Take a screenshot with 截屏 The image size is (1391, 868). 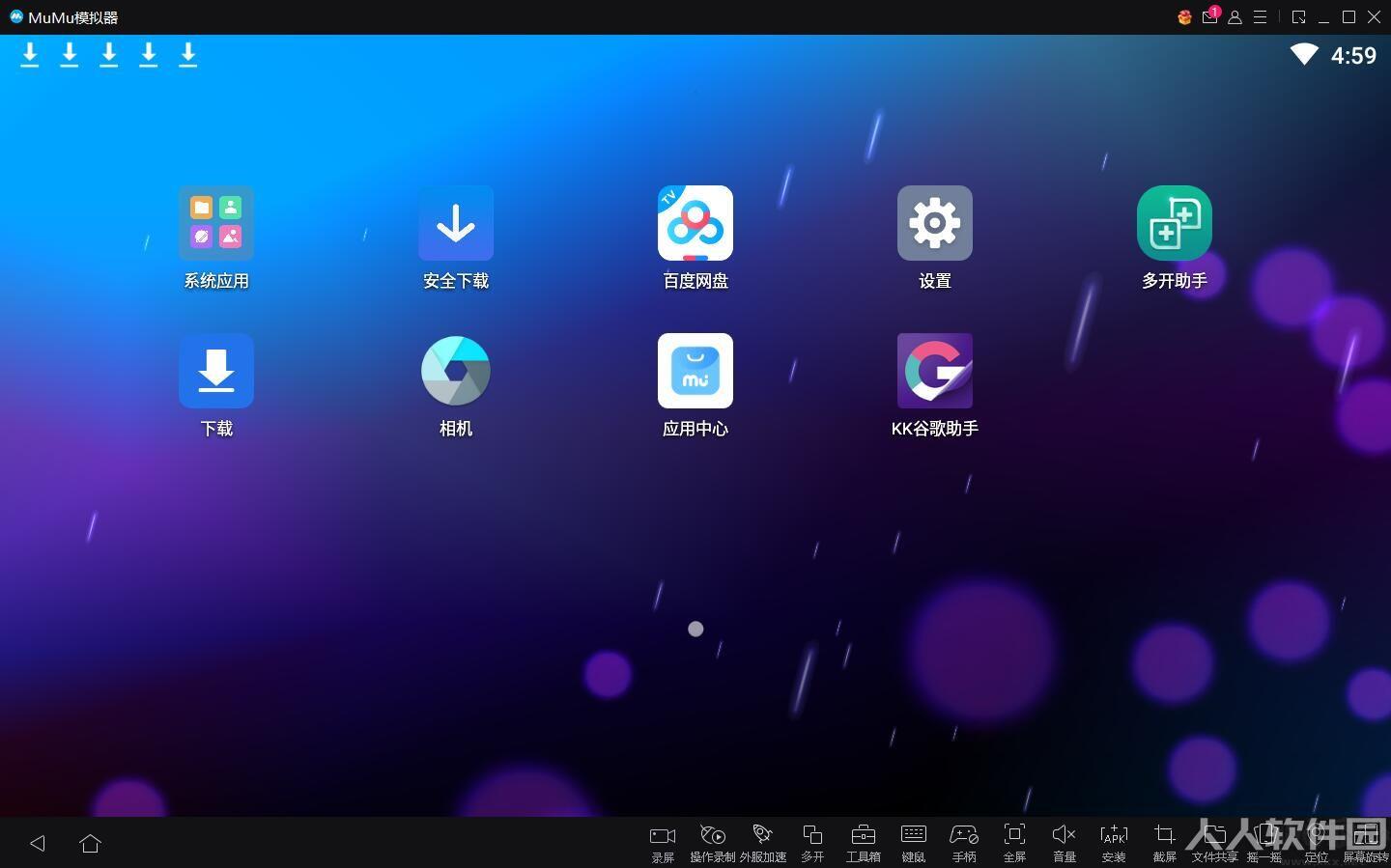[x=1165, y=843]
